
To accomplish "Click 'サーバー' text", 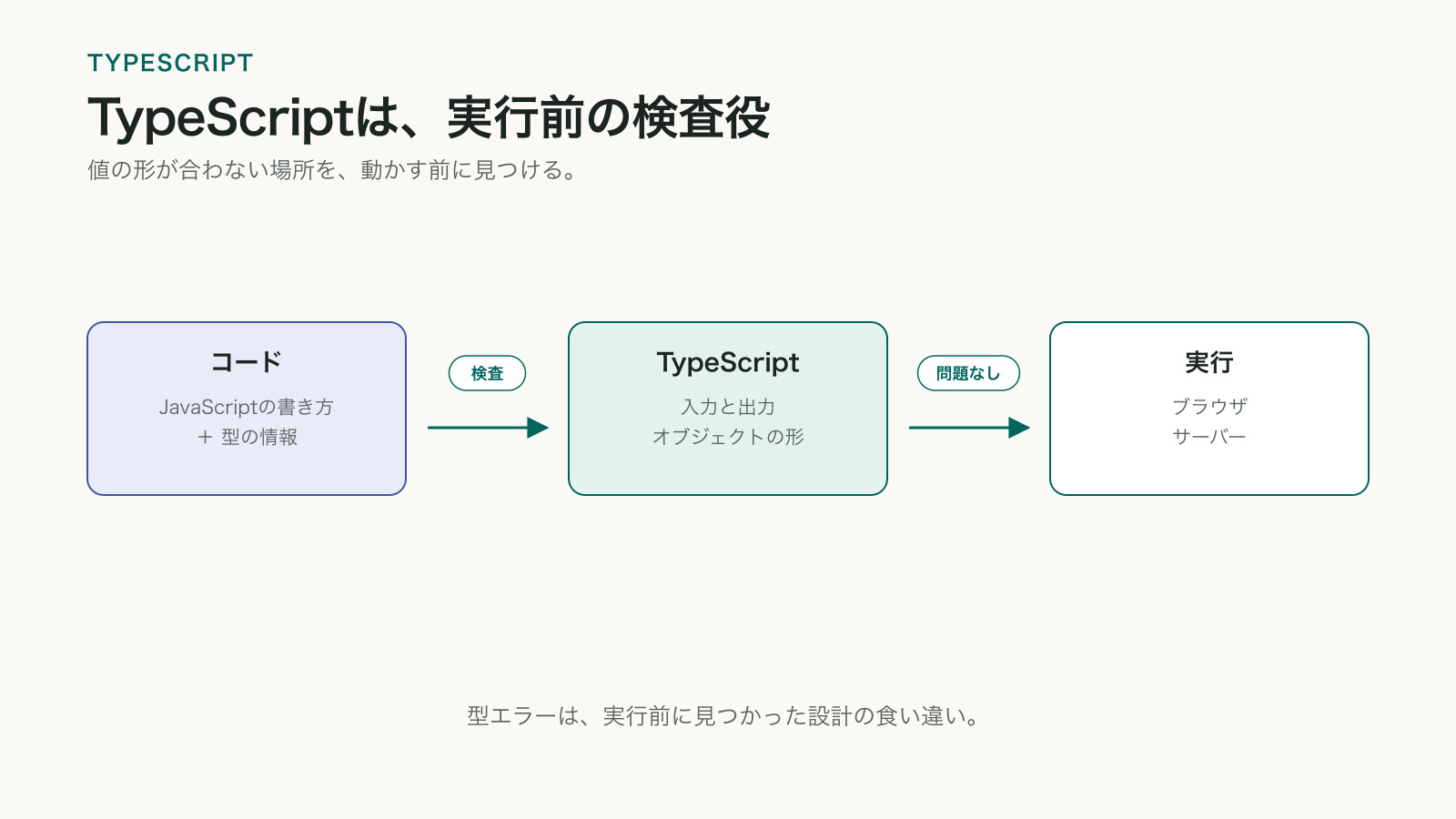I will [x=1209, y=437].
